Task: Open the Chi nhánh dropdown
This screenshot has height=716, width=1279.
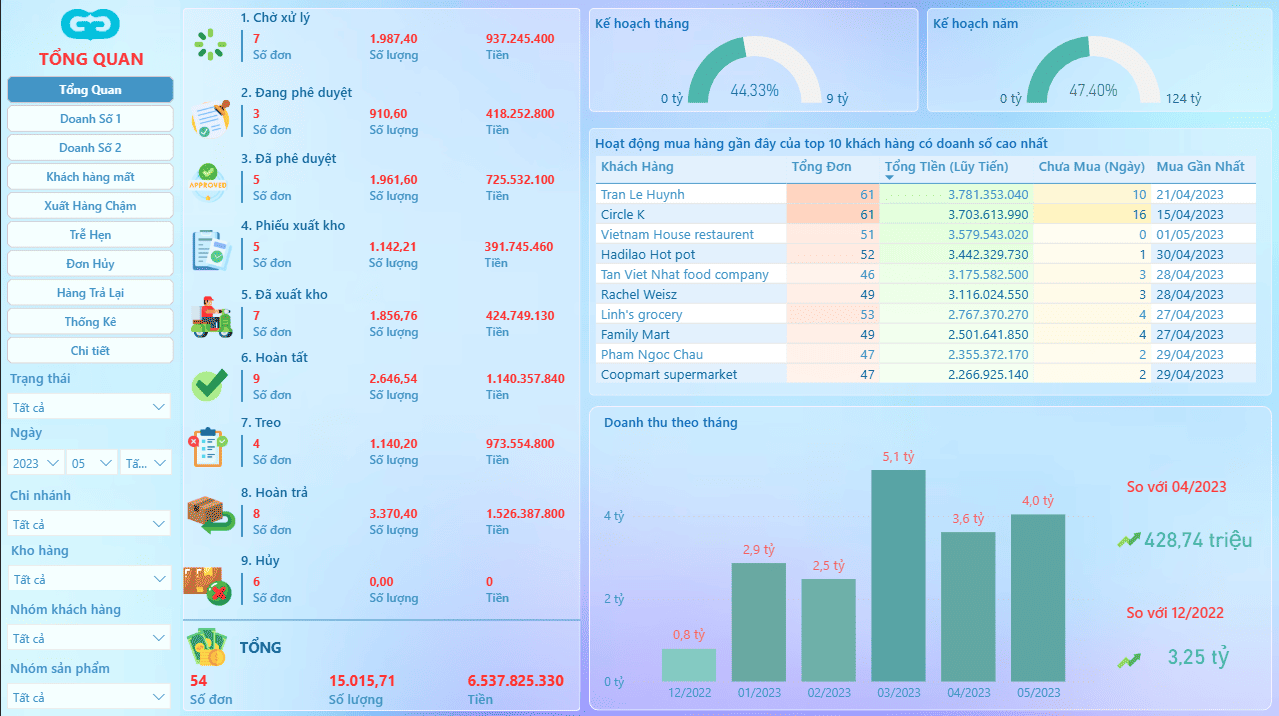Action: click(89, 524)
